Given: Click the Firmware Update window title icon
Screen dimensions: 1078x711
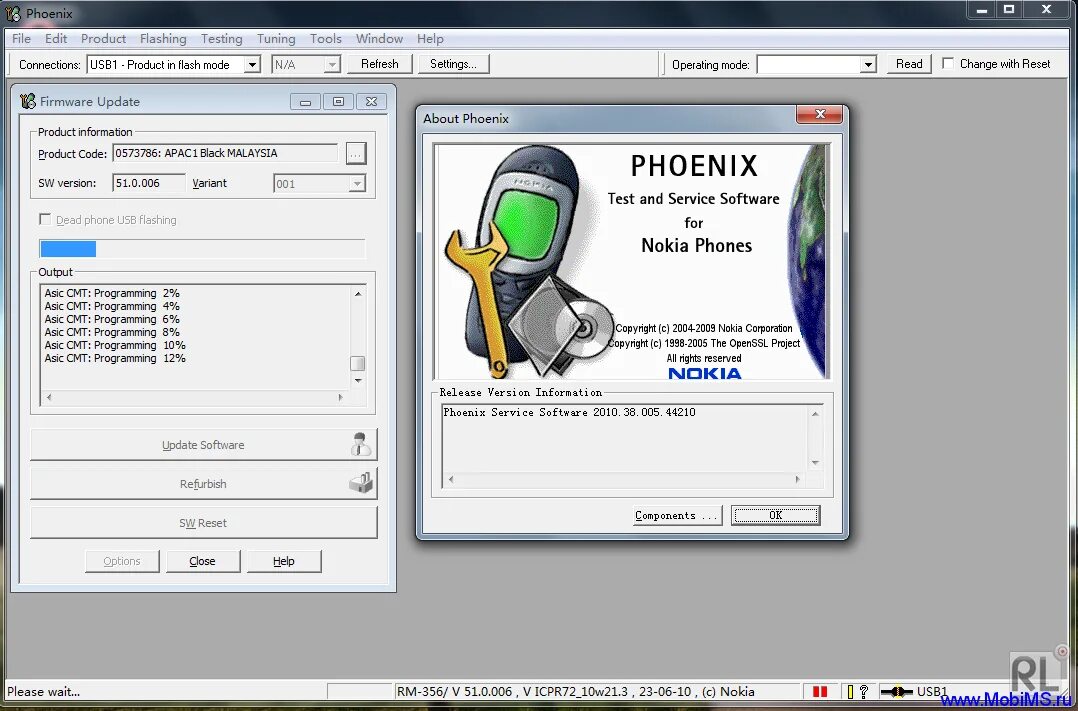Looking at the screenshot, I should point(28,101).
